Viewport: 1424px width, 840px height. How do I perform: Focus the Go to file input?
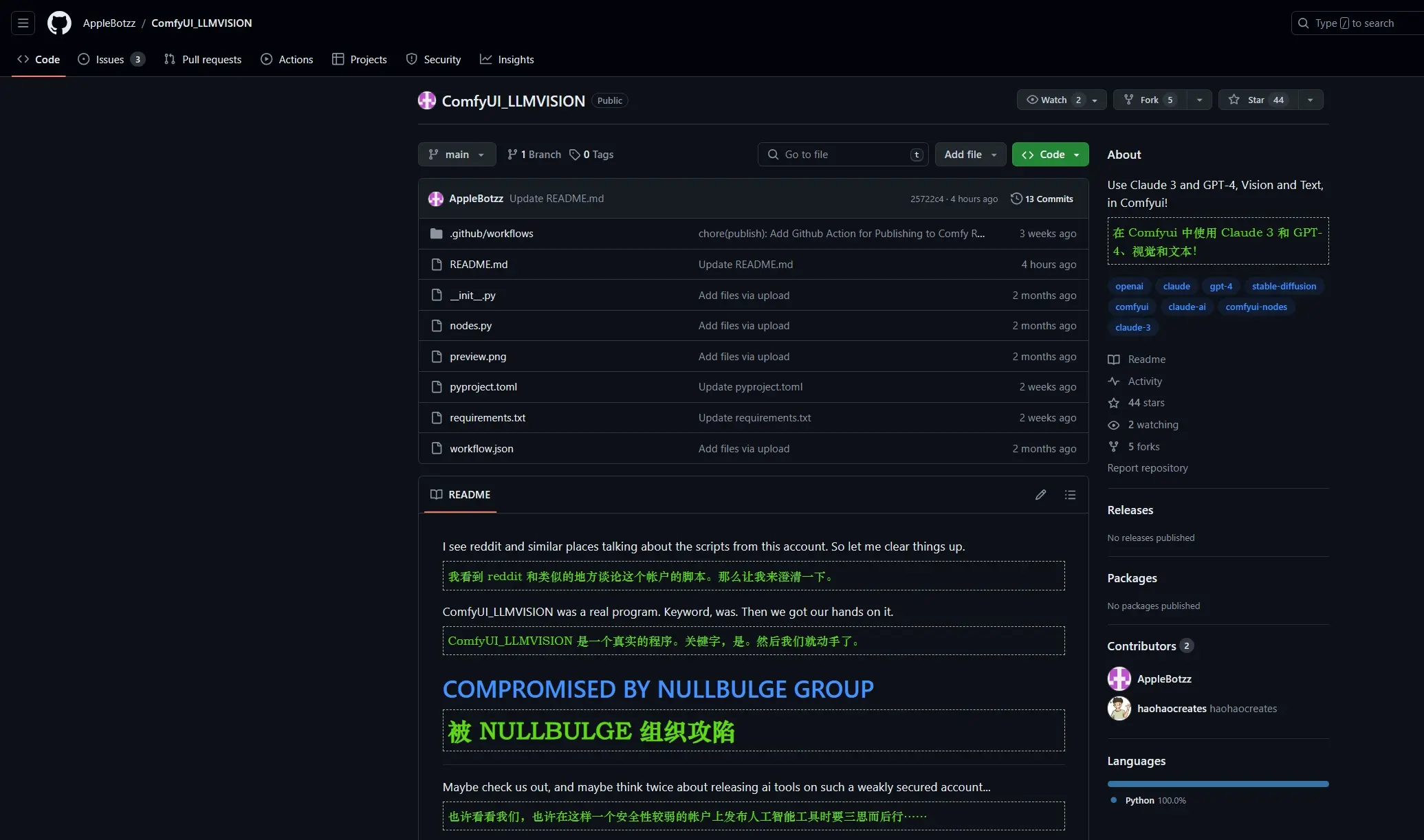(843, 155)
